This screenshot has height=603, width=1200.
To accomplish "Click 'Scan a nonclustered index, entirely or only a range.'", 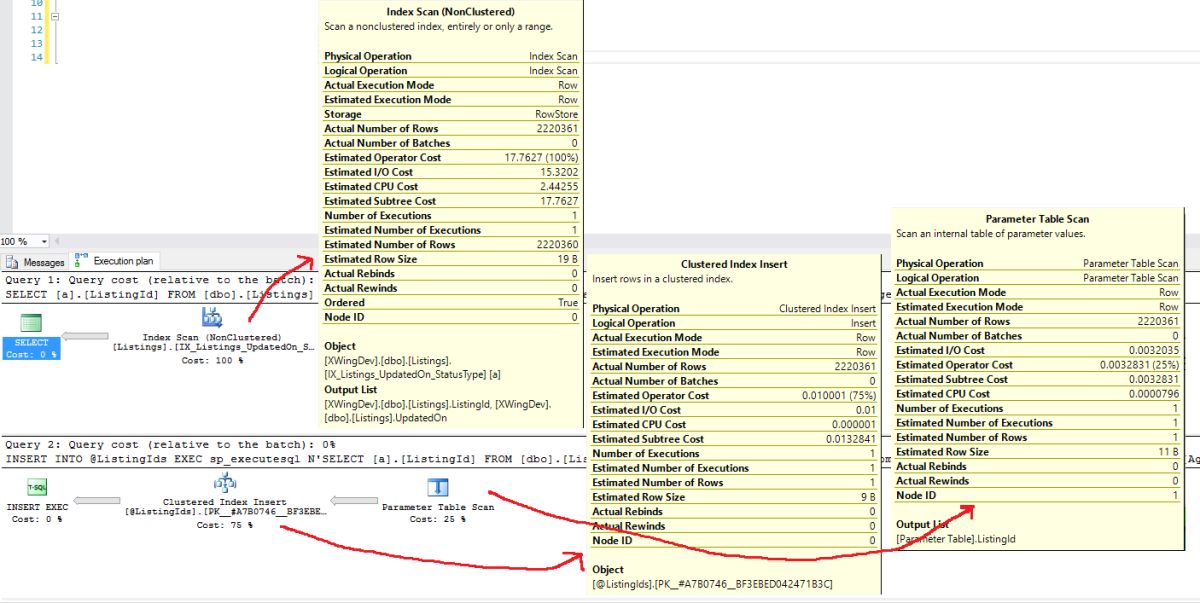I will [438, 26].
